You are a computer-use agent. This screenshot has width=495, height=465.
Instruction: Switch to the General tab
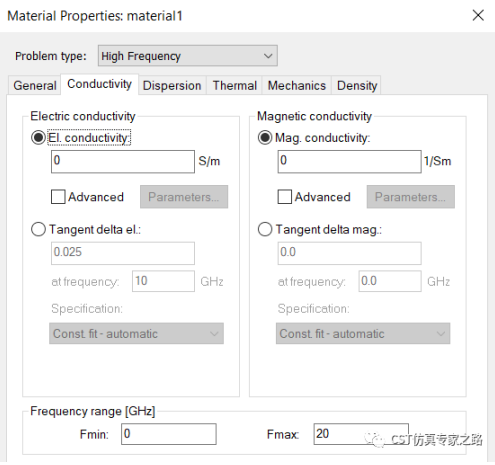point(35,86)
